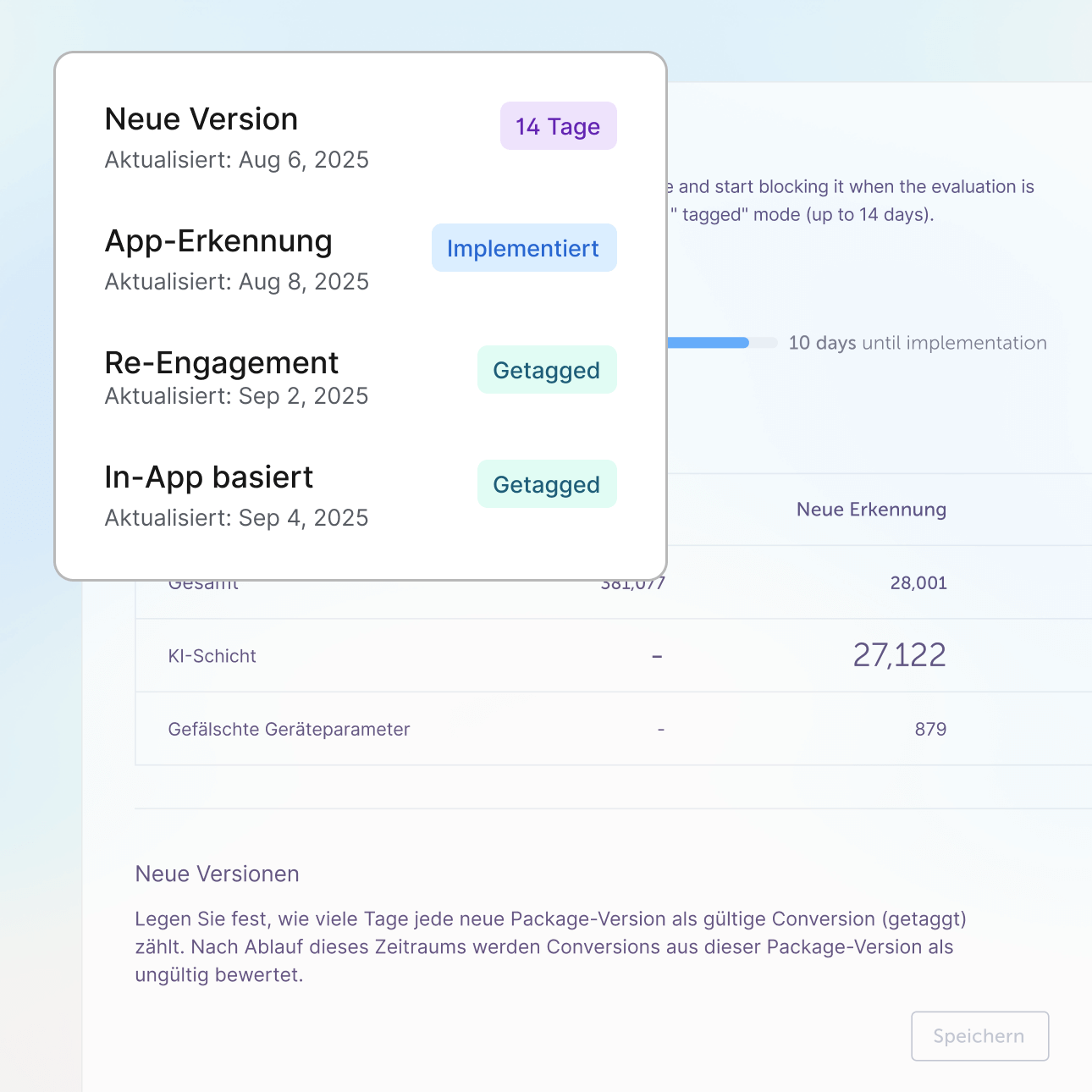This screenshot has height=1092, width=1092.
Task: Select the Implementiert status badge
Action: click(523, 248)
